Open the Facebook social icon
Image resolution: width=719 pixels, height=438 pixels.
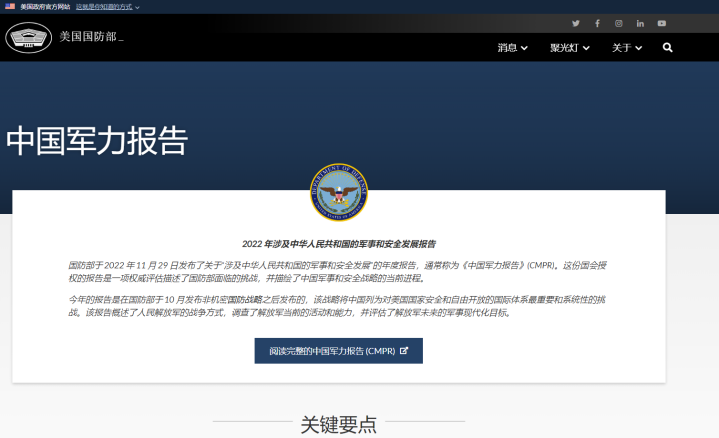597,23
